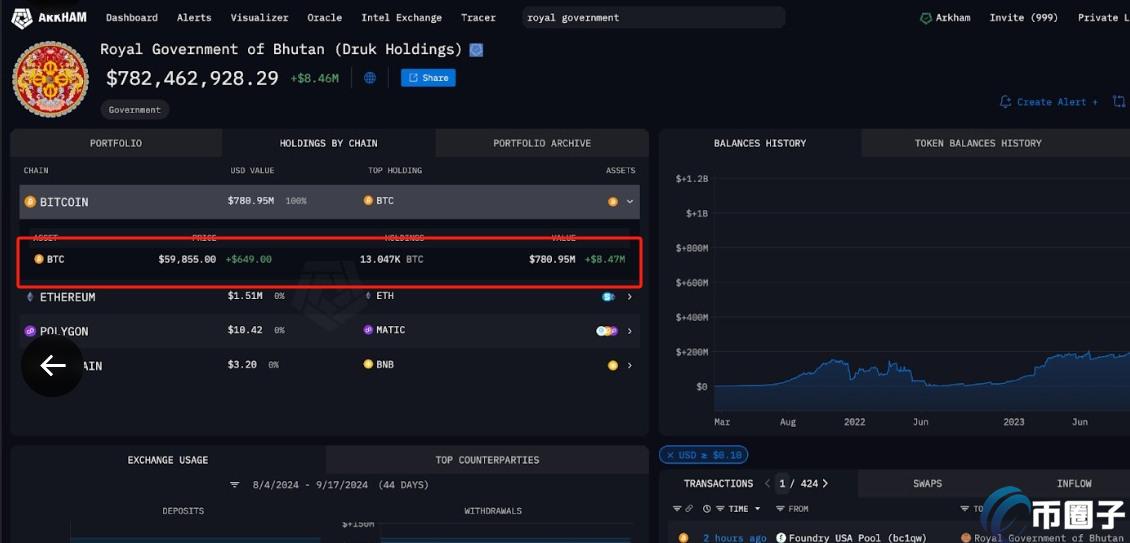The height and width of the screenshot is (543, 1130).
Task: Click the Government tag chip
Action: (135, 110)
